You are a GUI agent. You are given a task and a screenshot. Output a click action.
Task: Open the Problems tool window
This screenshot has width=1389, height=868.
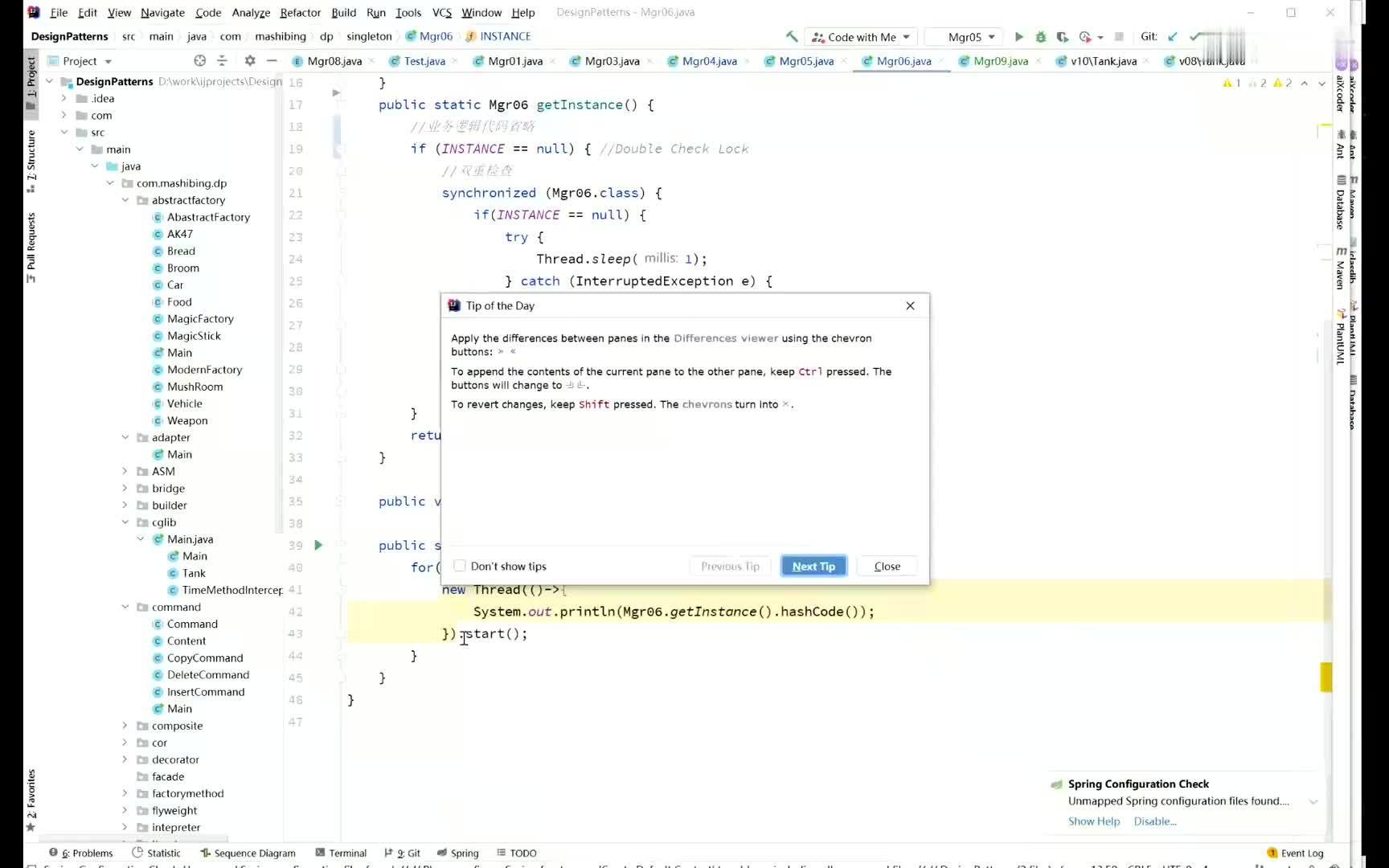pos(81,854)
